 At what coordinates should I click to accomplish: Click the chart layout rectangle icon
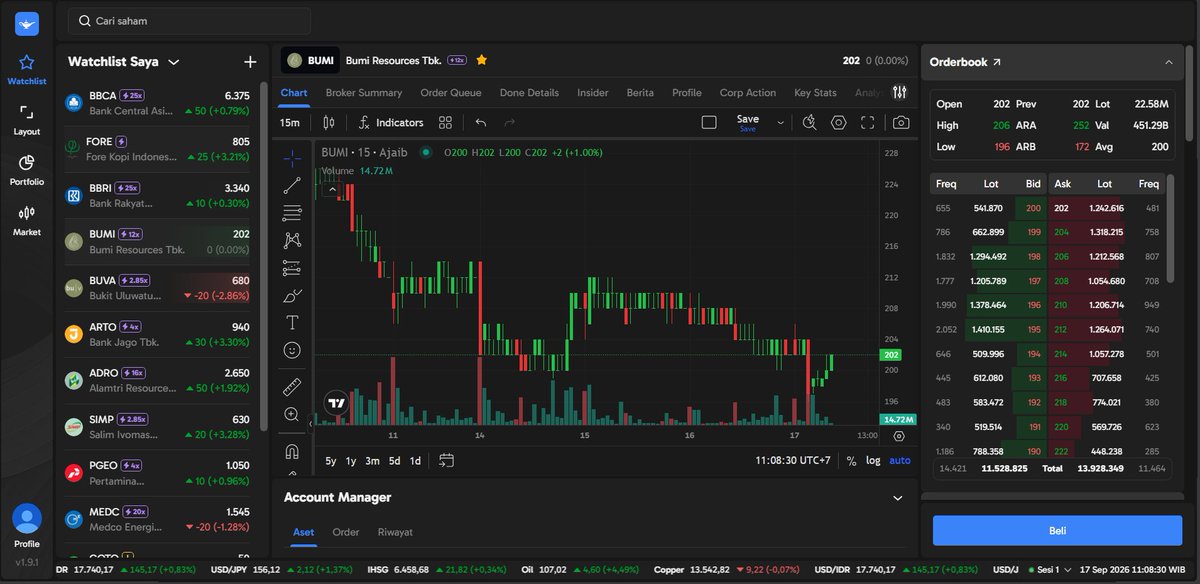pyautogui.click(x=709, y=122)
